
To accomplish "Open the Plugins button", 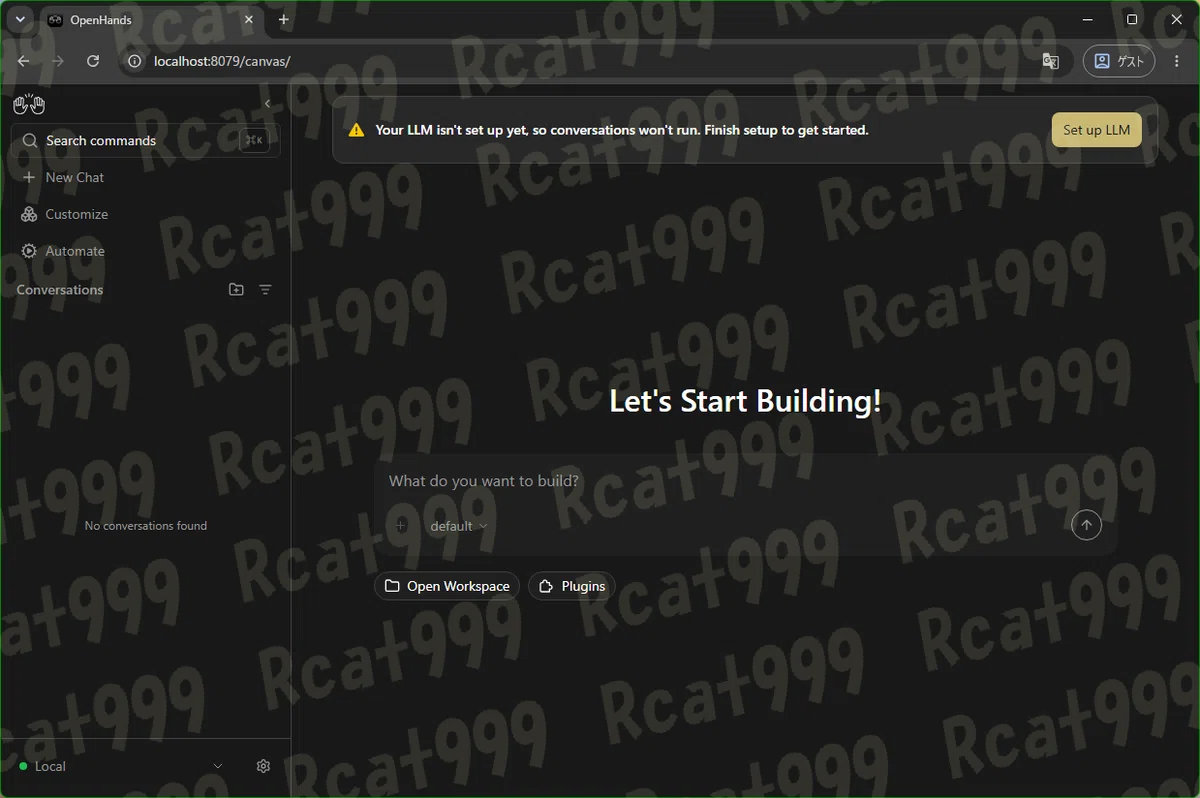I will (x=572, y=586).
